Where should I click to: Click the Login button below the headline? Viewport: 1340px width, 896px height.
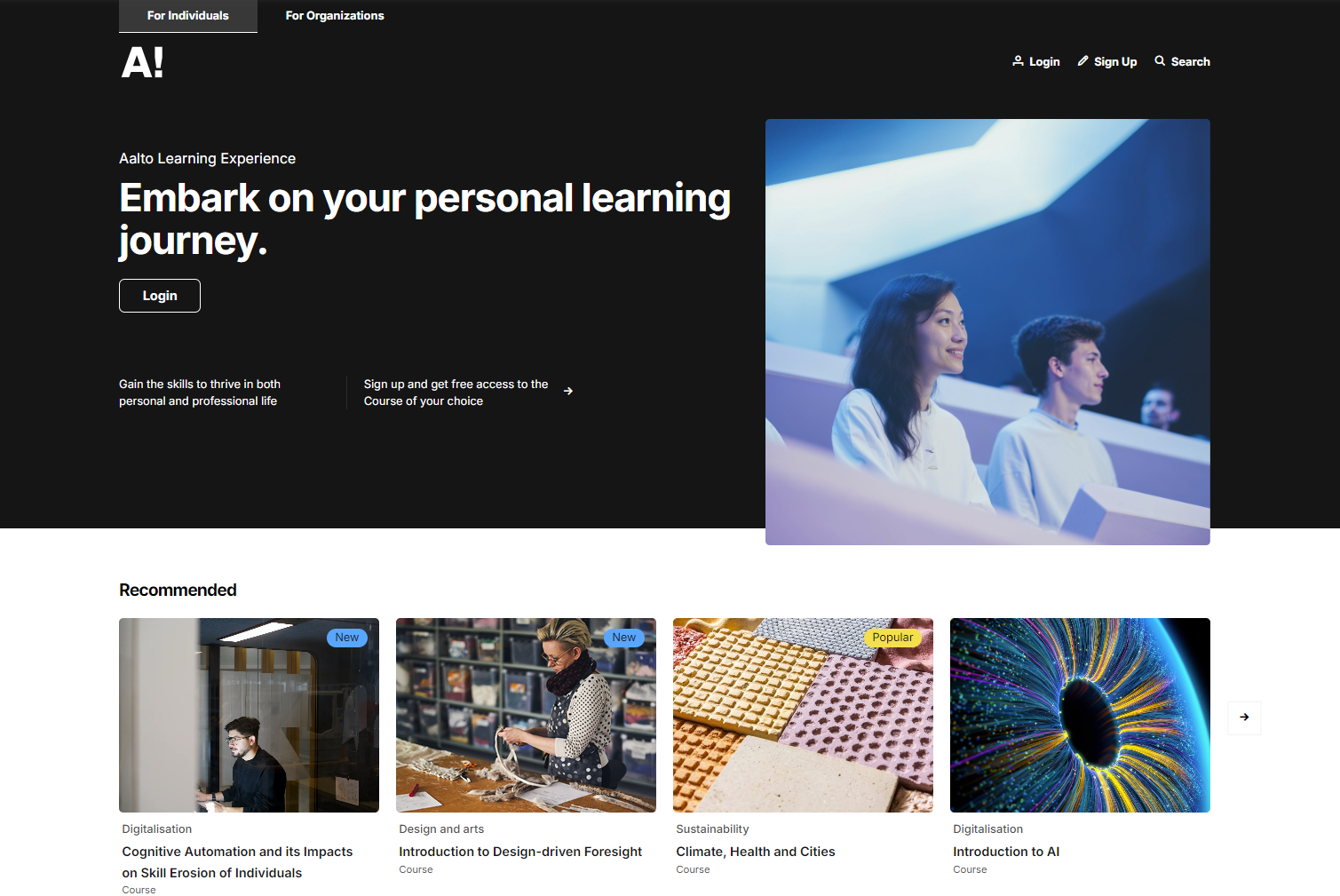coord(160,296)
